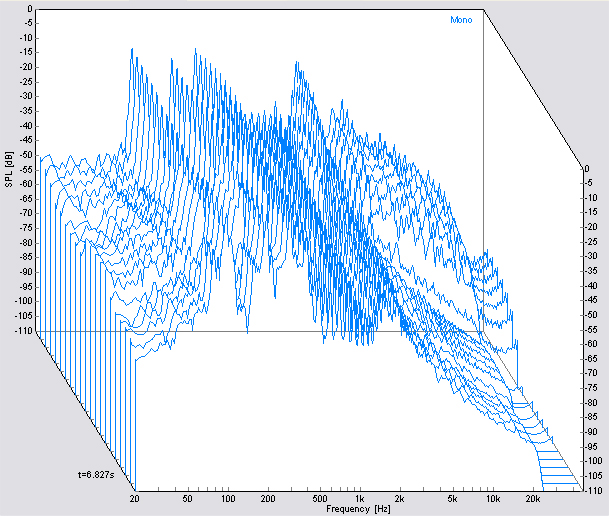Click the -50 label on left SPL axis

(x=26, y=155)
